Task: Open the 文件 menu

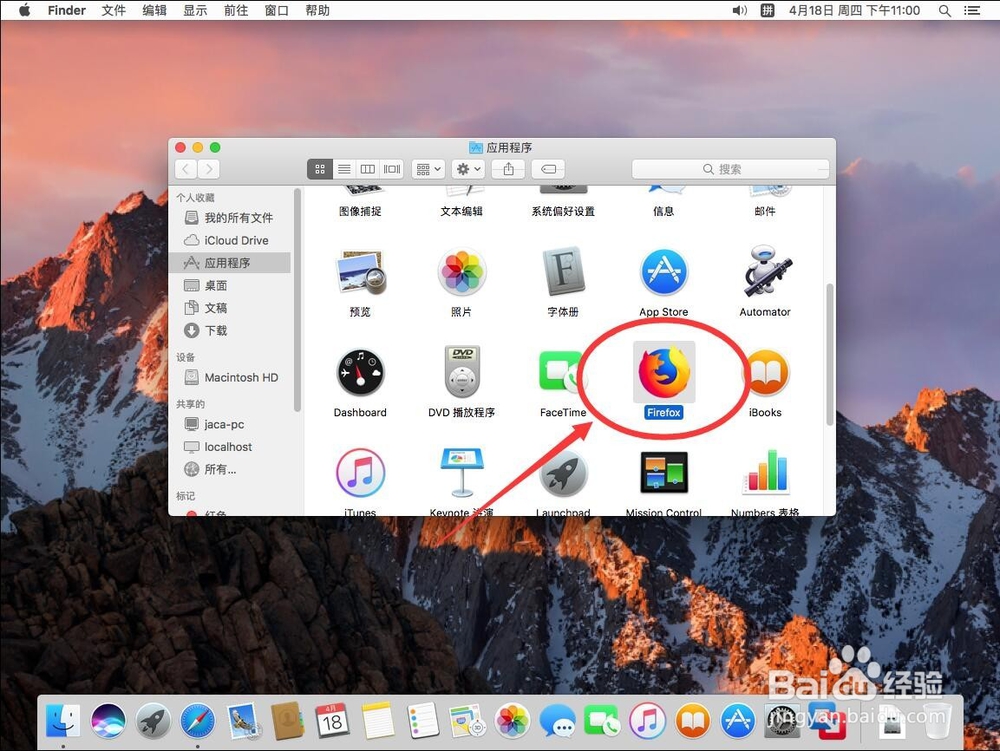Action: [114, 10]
